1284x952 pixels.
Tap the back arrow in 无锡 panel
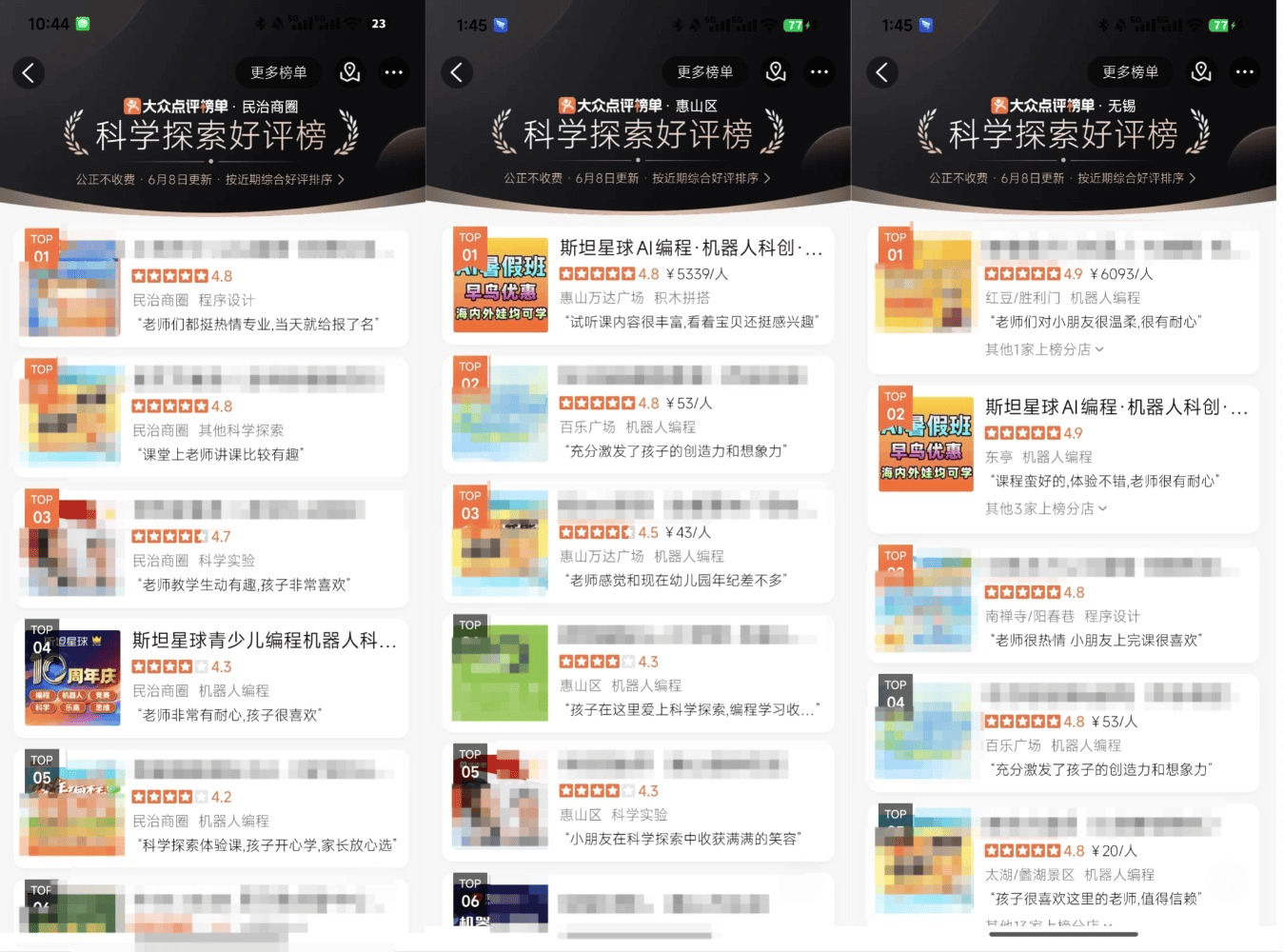coord(882,72)
